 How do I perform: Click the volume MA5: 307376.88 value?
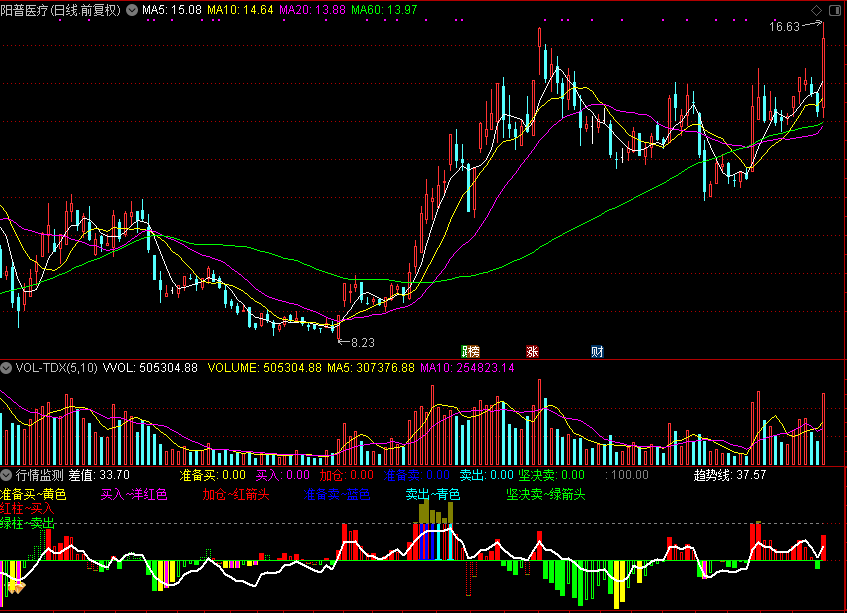tap(371, 368)
